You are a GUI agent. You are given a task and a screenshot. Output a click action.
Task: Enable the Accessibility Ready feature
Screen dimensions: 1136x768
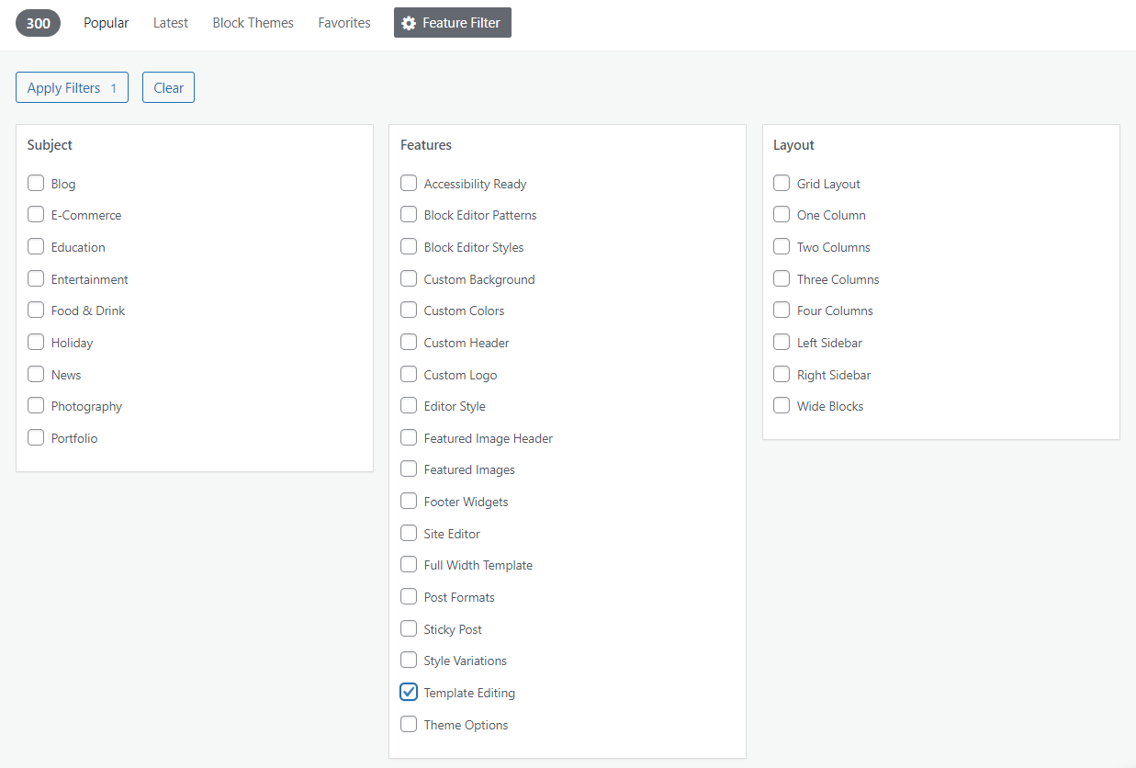point(408,183)
